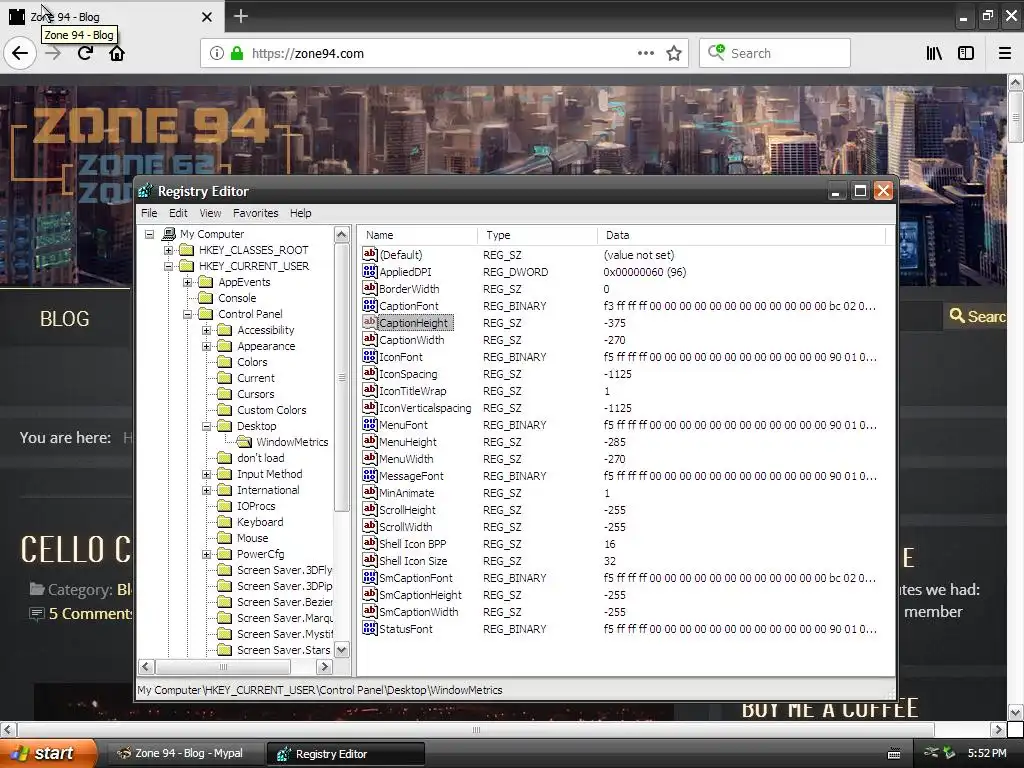The height and width of the screenshot is (768, 1024).
Task: Sort values by the Type column header
Action: [537, 235]
